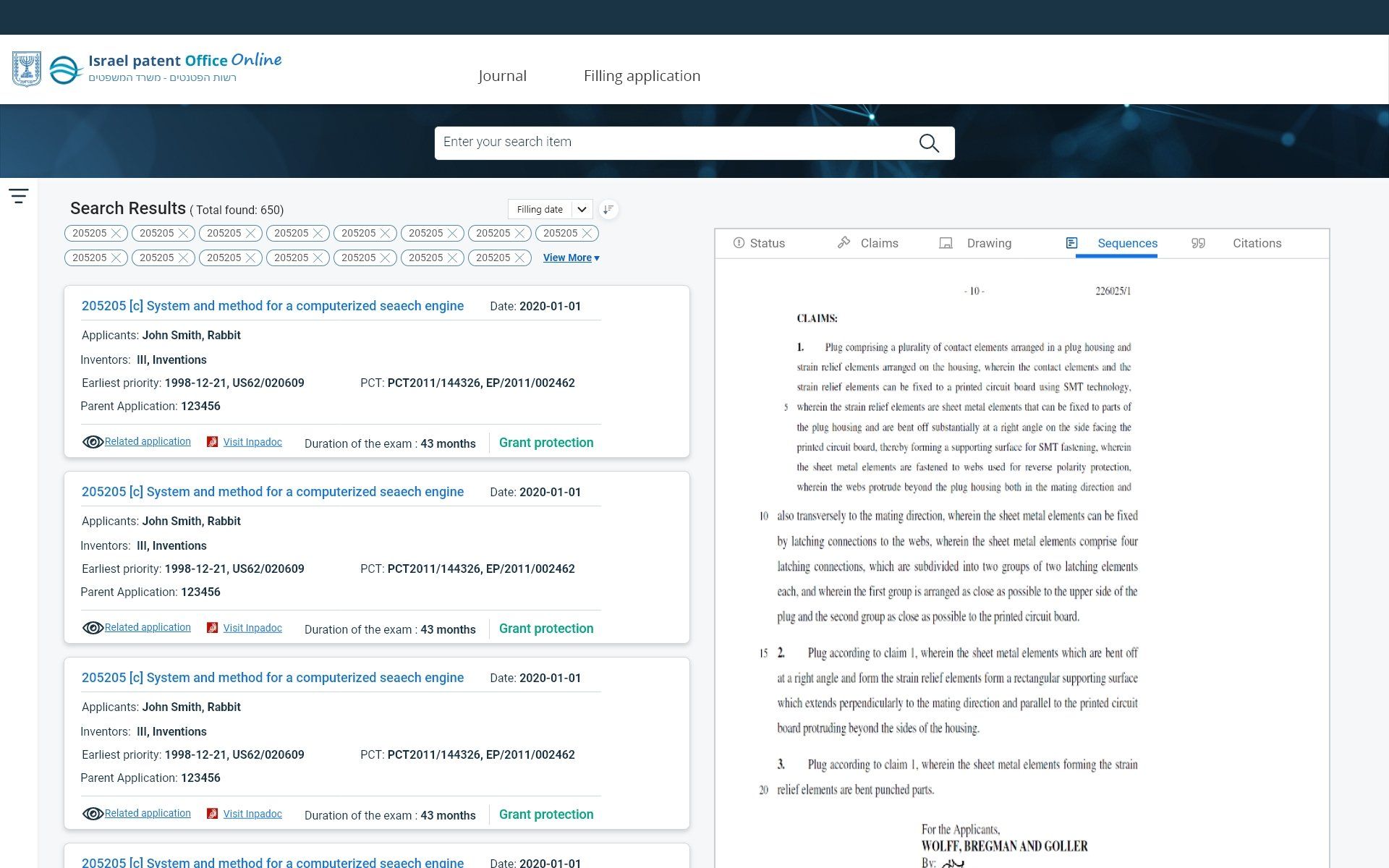This screenshot has width=1389, height=868.
Task: Open the filter menu hamburger icon
Action: point(19,195)
